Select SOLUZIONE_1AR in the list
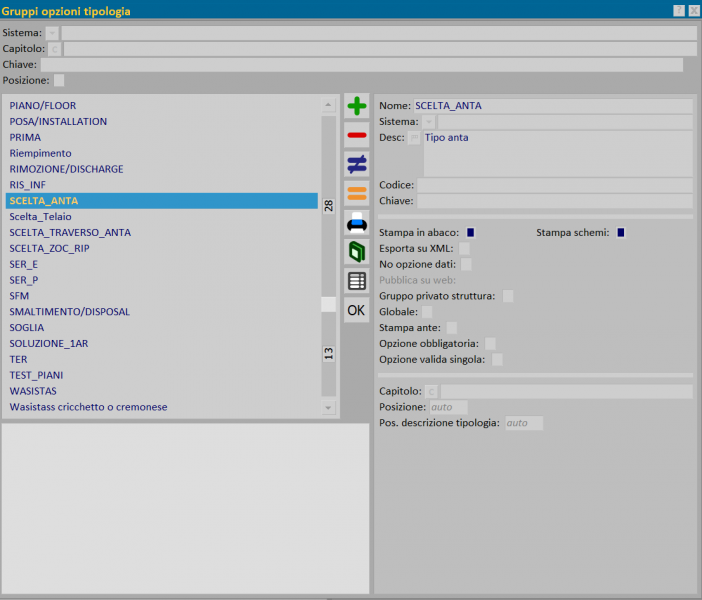 tap(162, 343)
